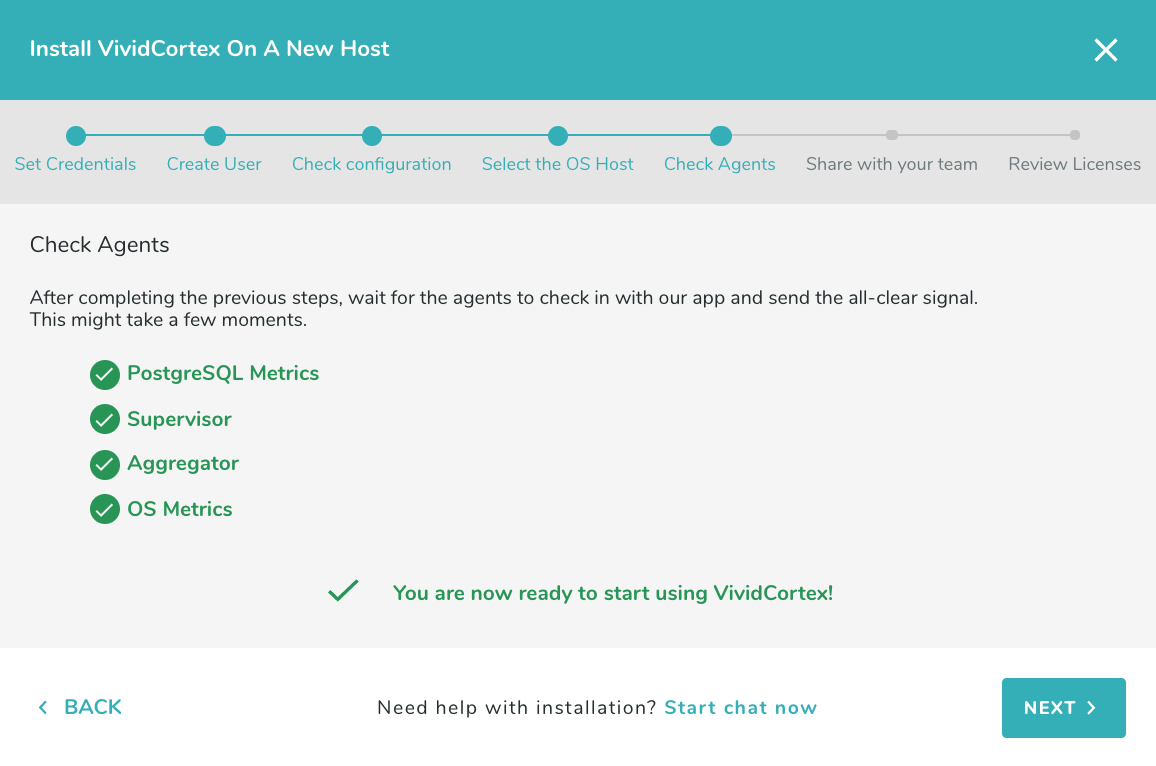This screenshot has height=766, width=1156.
Task: Click the Aggregator agent check icon
Action: pyautogui.click(x=105, y=464)
